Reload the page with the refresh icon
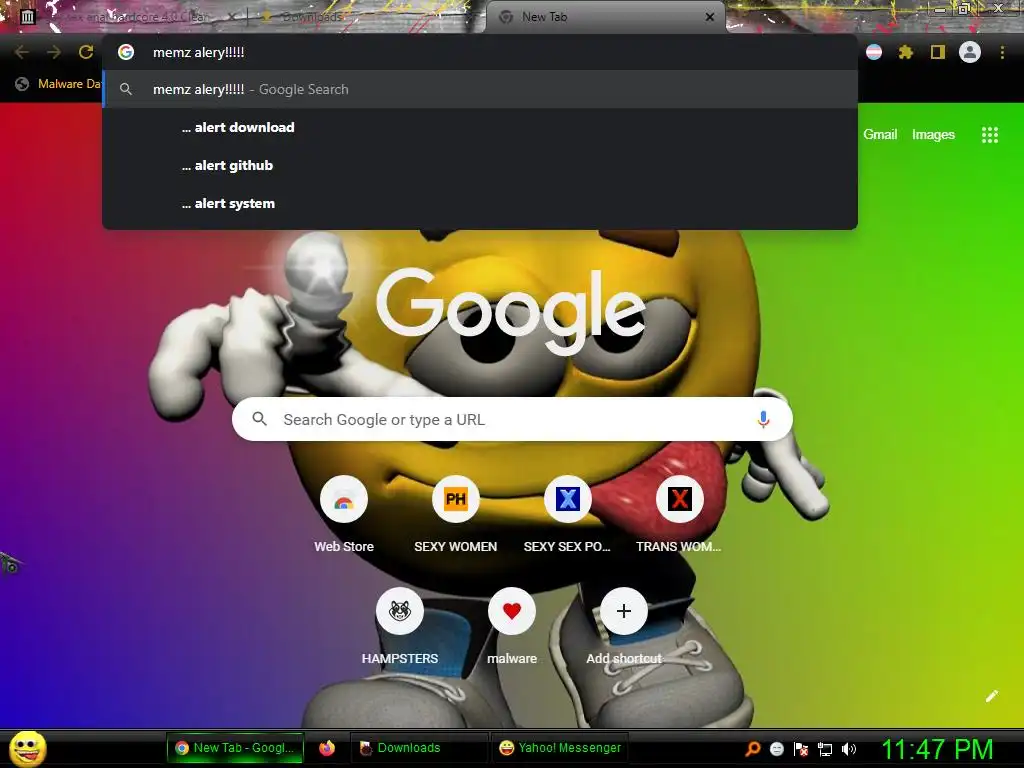This screenshot has width=1024, height=768. (x=86, y=52)
